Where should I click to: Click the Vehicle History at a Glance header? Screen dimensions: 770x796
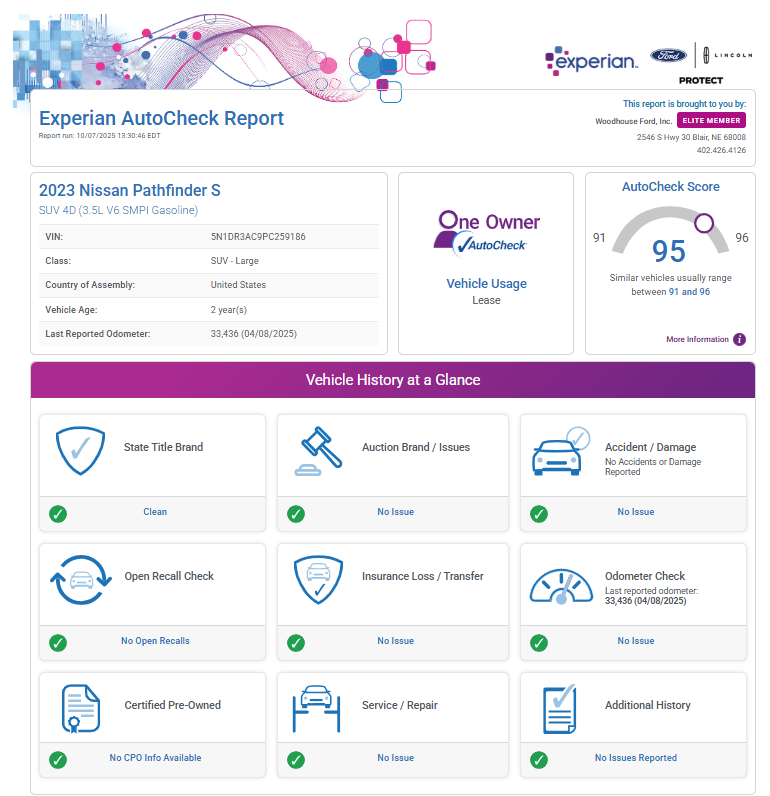392,380
